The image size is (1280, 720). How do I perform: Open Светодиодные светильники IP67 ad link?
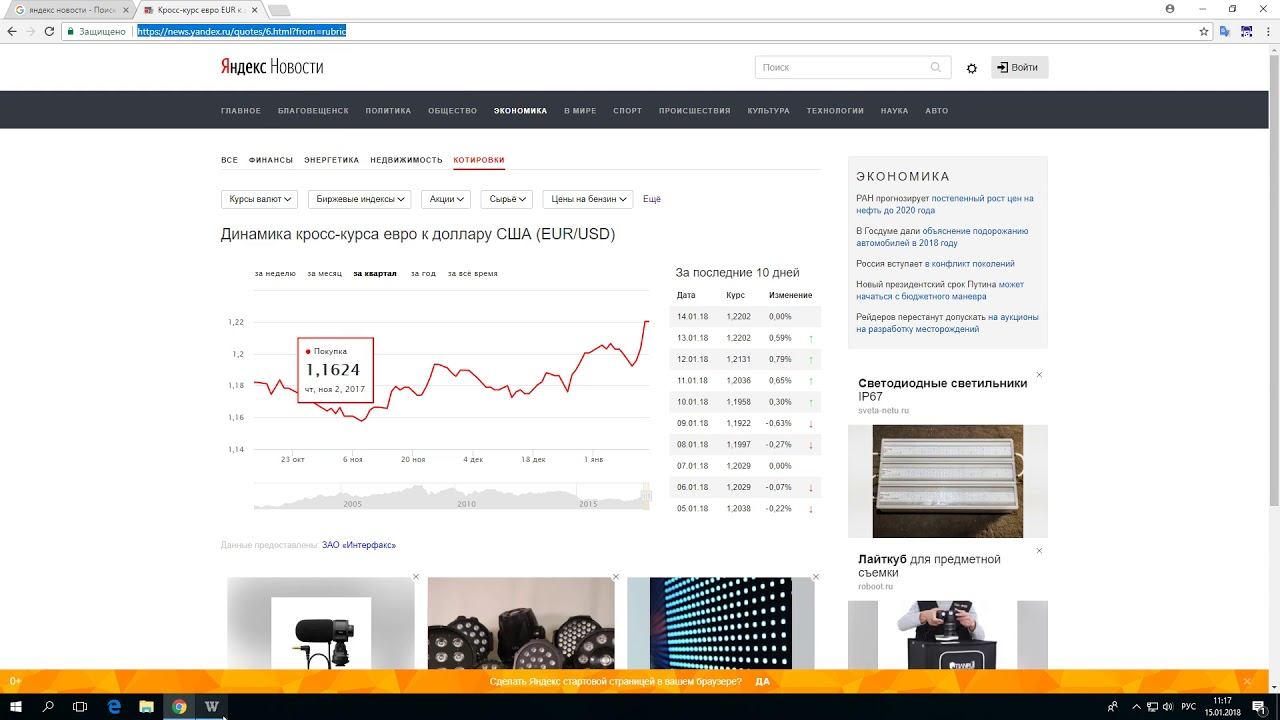(x=943, y=390)
